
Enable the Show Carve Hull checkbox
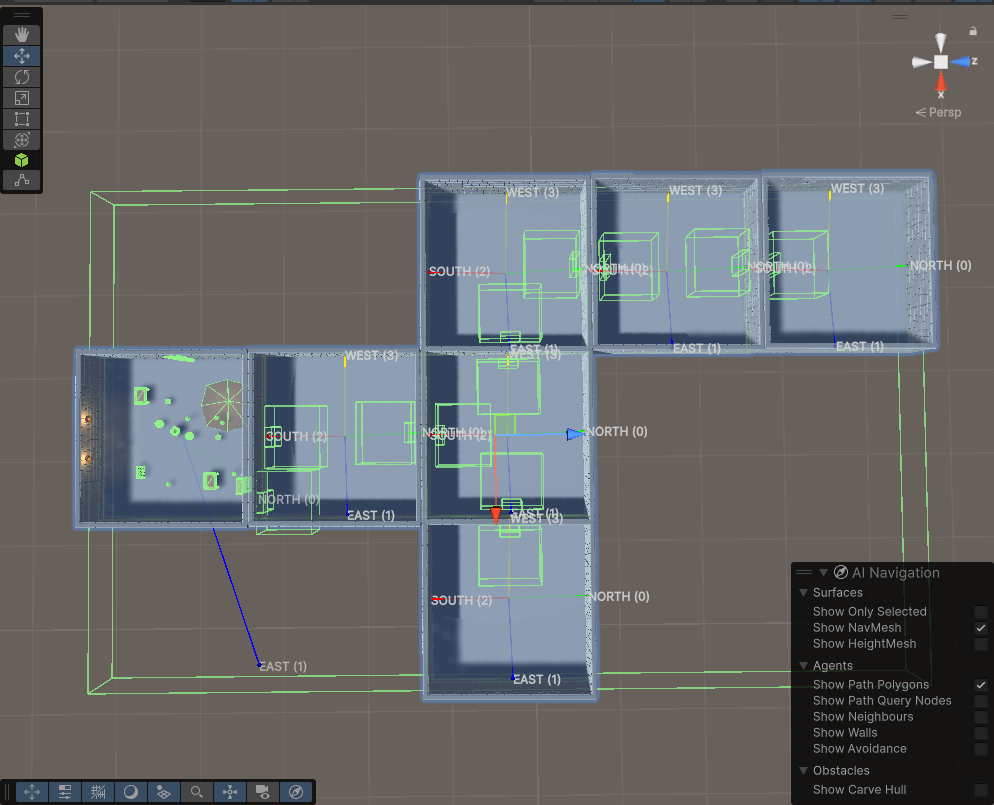(981, 790)
